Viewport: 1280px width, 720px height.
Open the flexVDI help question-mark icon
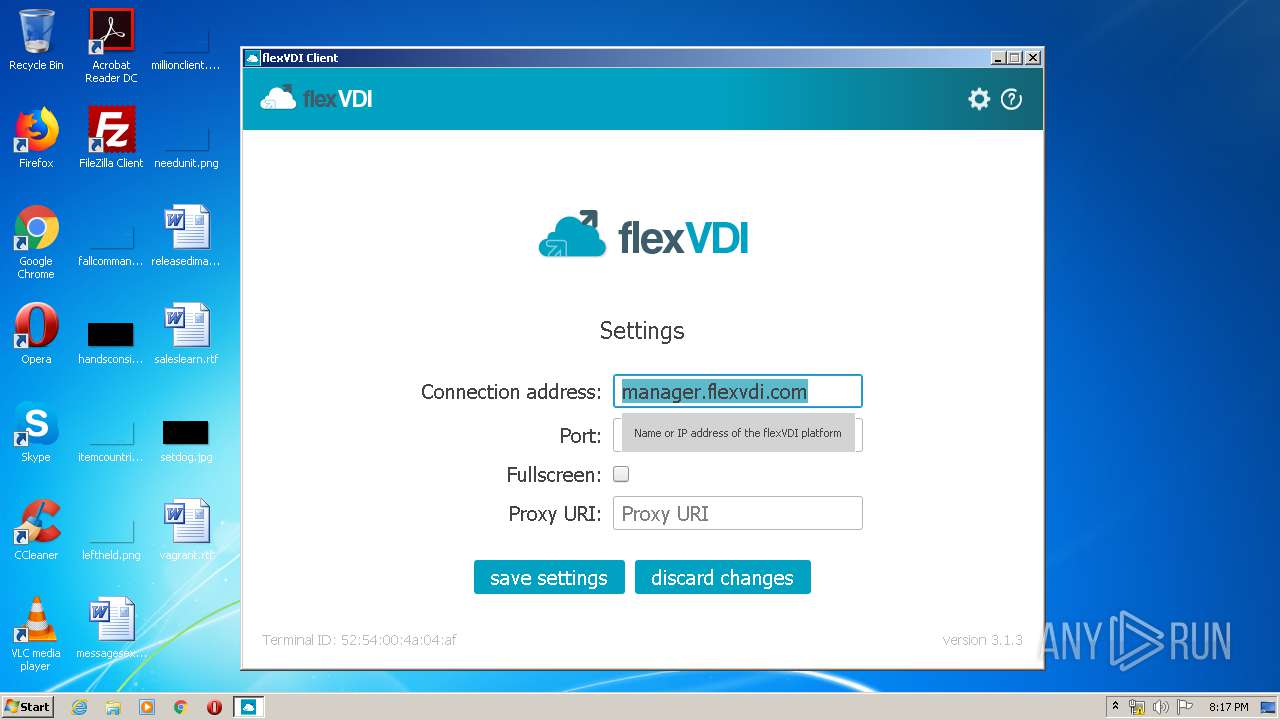click(x=1011, y=99)
